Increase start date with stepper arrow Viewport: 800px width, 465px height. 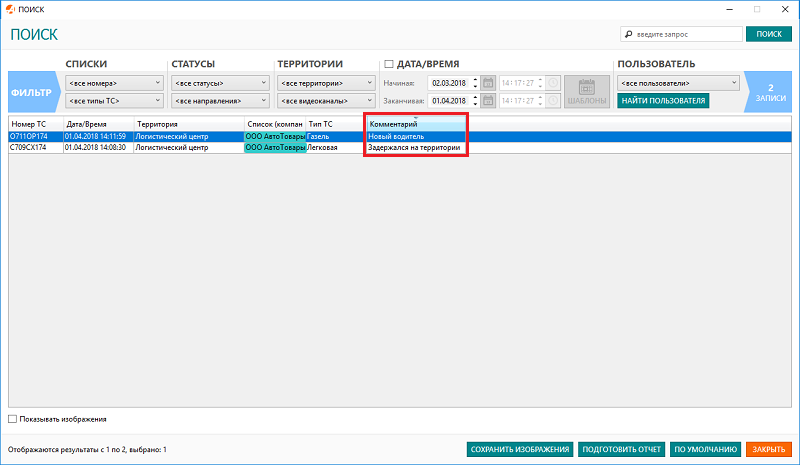(x=476, y=80)
